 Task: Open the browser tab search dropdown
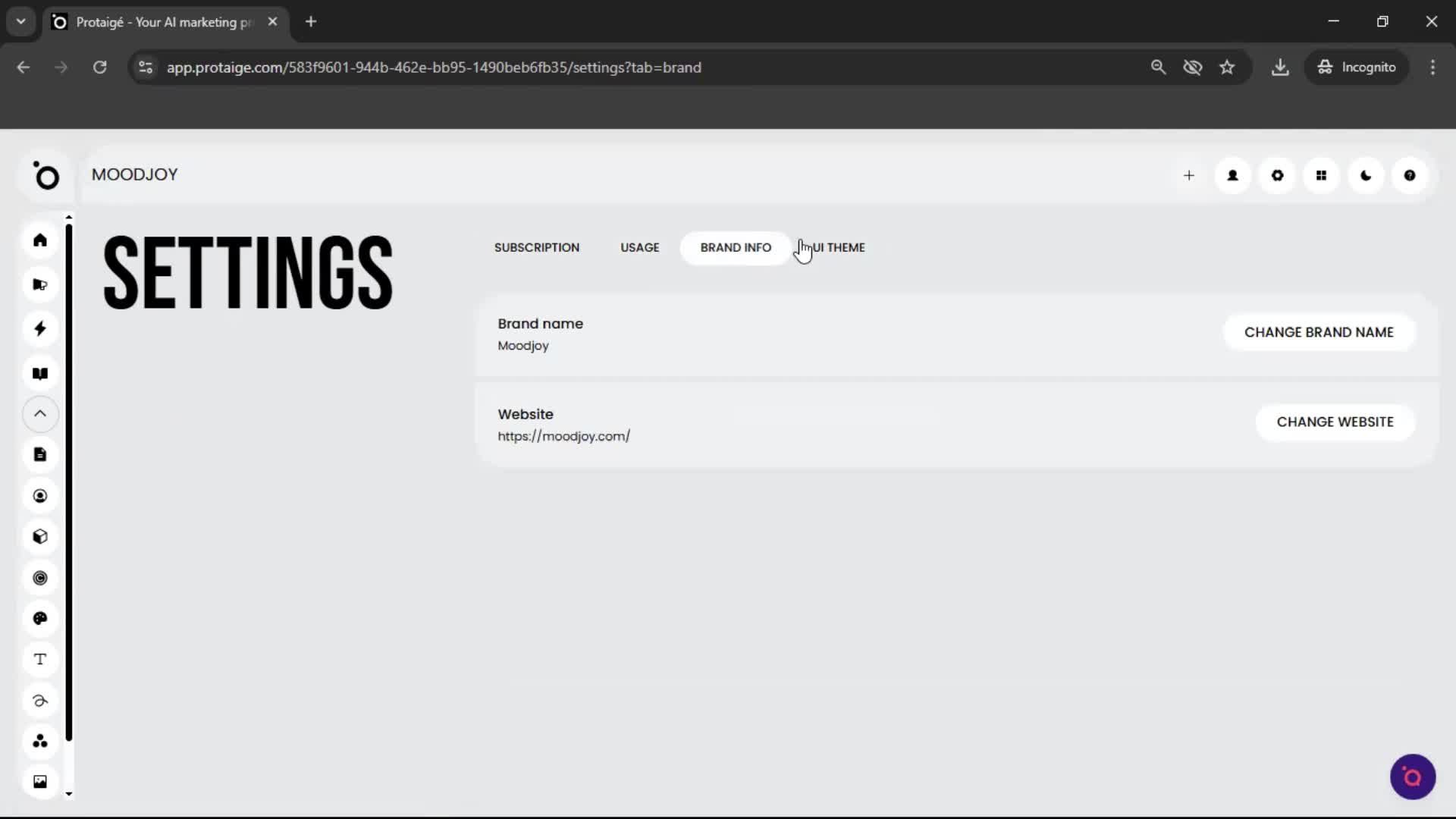coord(20,21)
